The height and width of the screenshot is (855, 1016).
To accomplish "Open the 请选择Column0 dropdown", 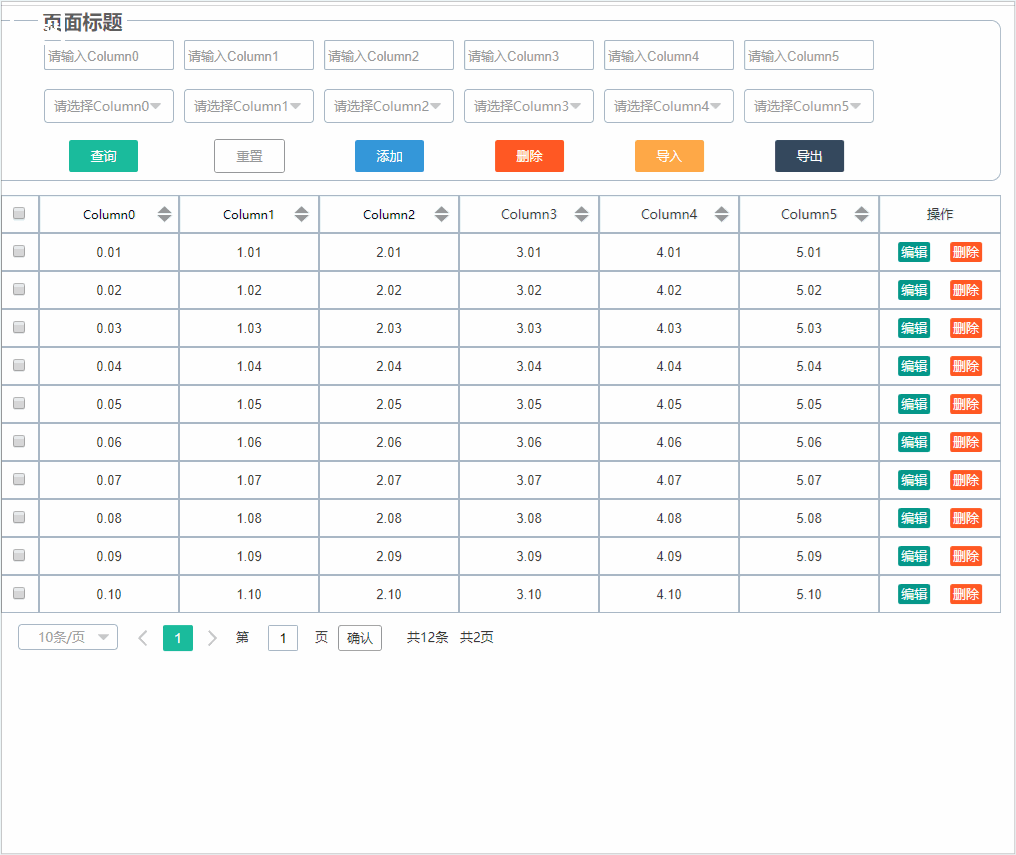I will 109,106.
